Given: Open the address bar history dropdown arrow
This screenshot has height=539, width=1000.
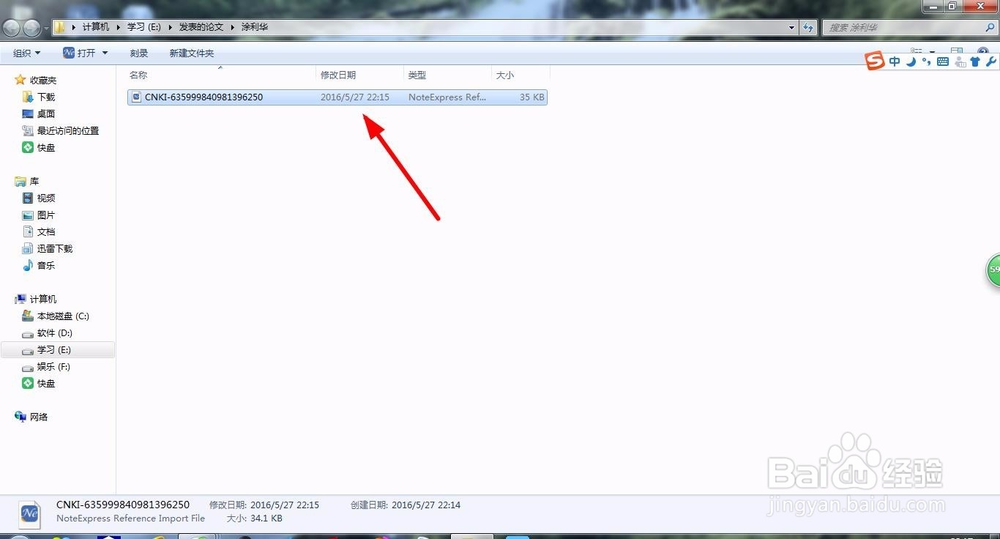Looking at the screenshot, I should pos(791,27).
